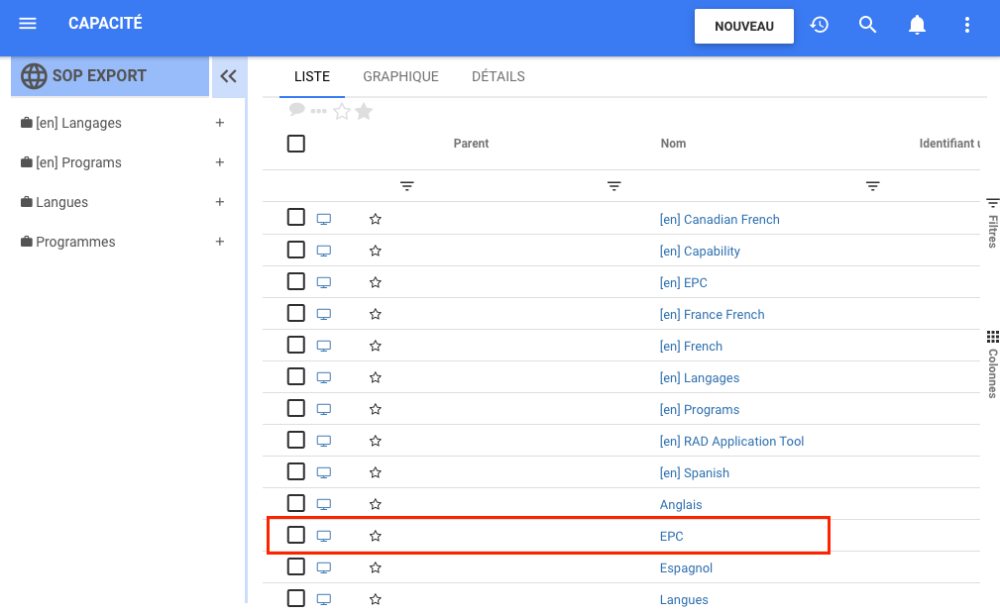The height and width of the screenshot is (614, 1000).
Task: Open the [en] RAD Application Tool link
Action: pos(731,441)
